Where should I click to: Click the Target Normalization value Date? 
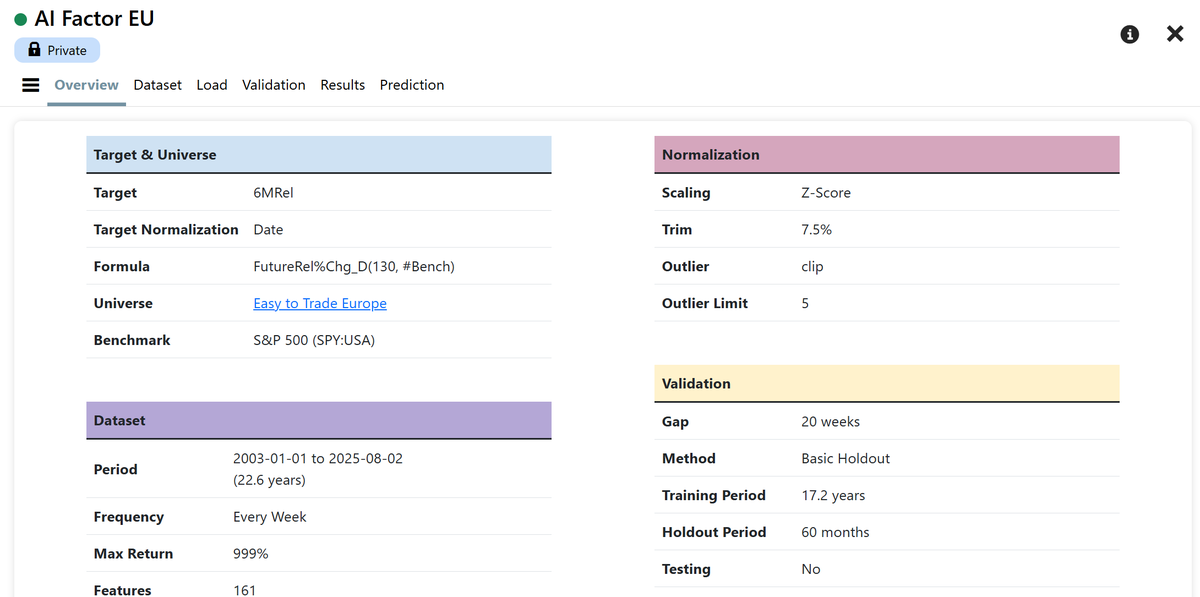[x=268, y=230]
